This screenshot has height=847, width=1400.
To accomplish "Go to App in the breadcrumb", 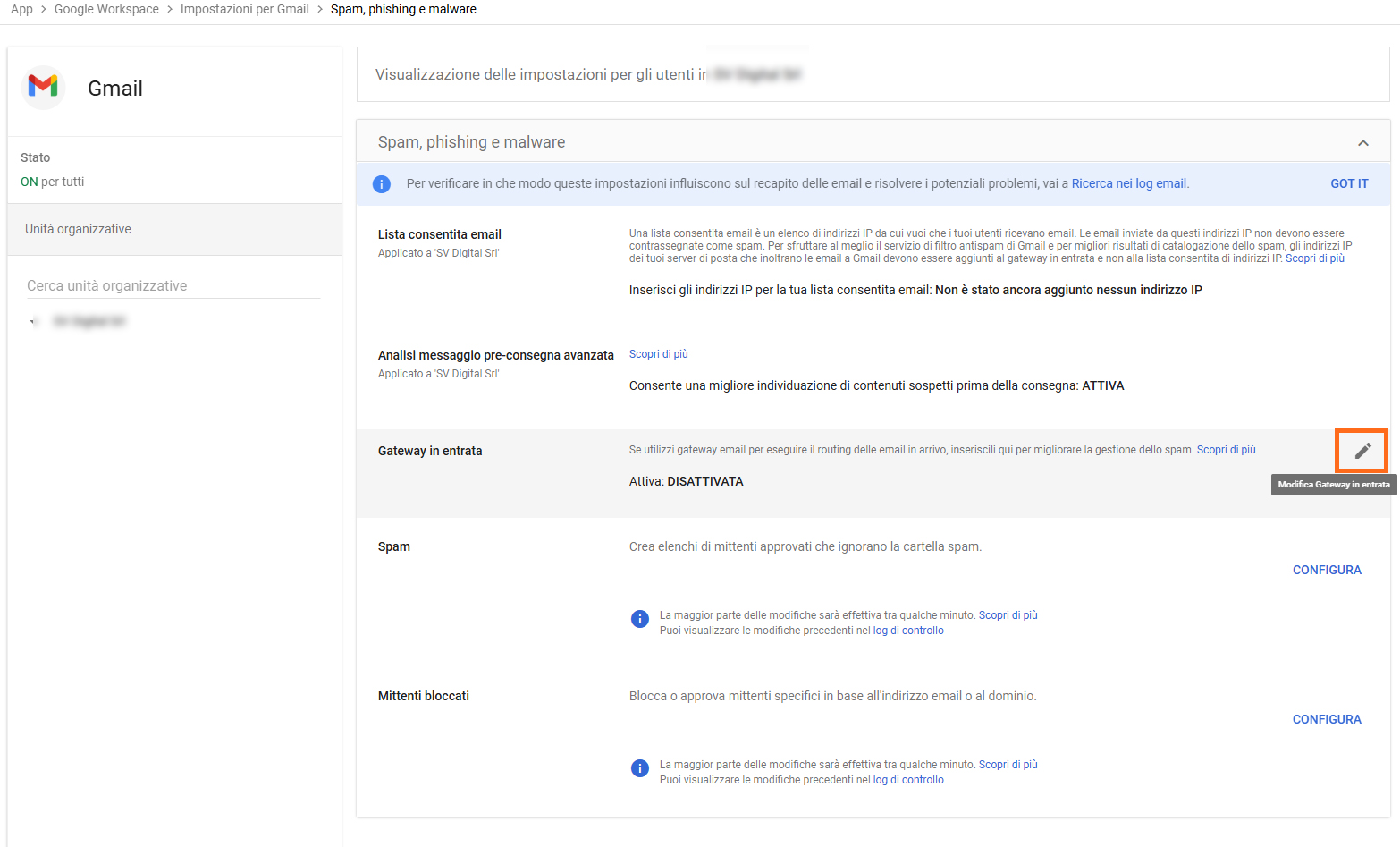I will [x=21, y=9].
